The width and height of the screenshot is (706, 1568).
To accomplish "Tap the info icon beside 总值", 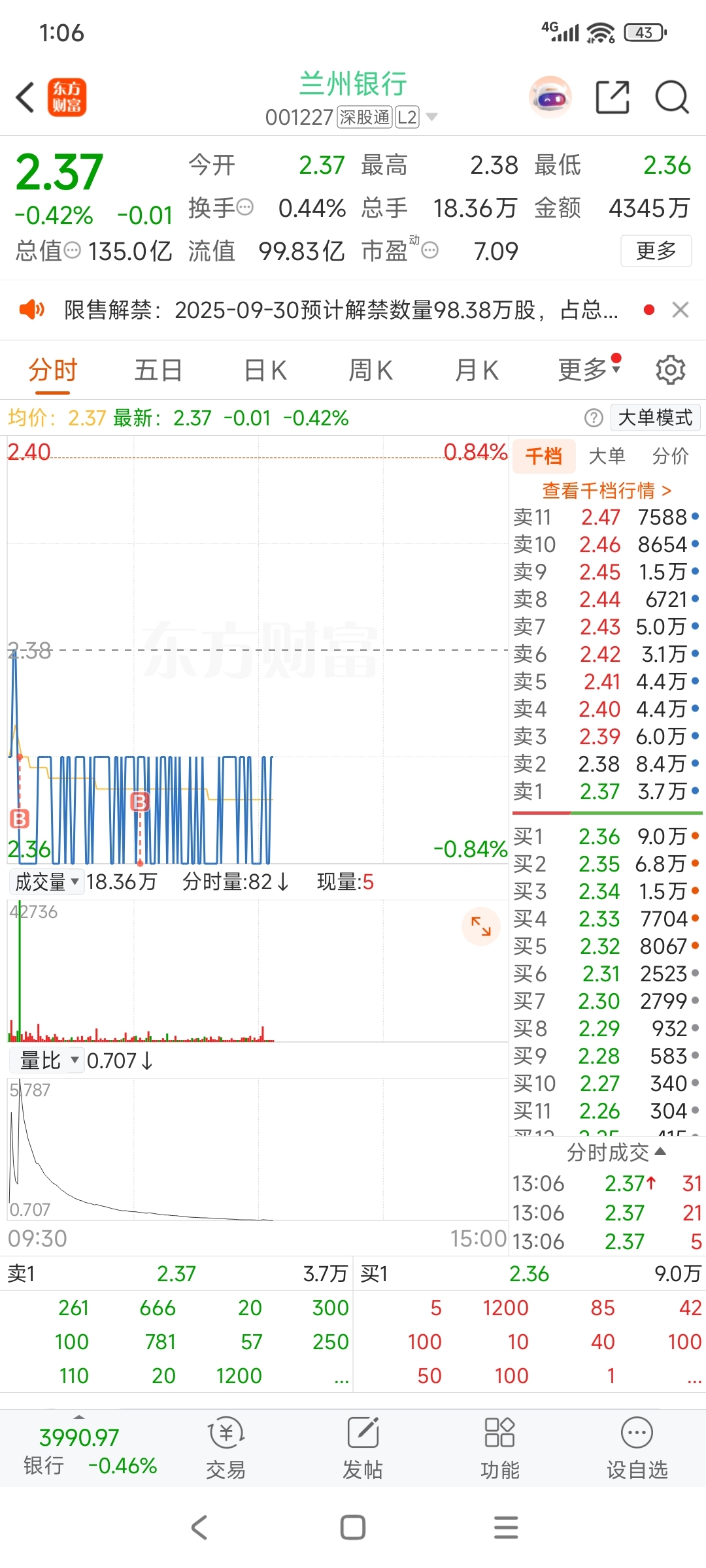I will coord(73,250).
